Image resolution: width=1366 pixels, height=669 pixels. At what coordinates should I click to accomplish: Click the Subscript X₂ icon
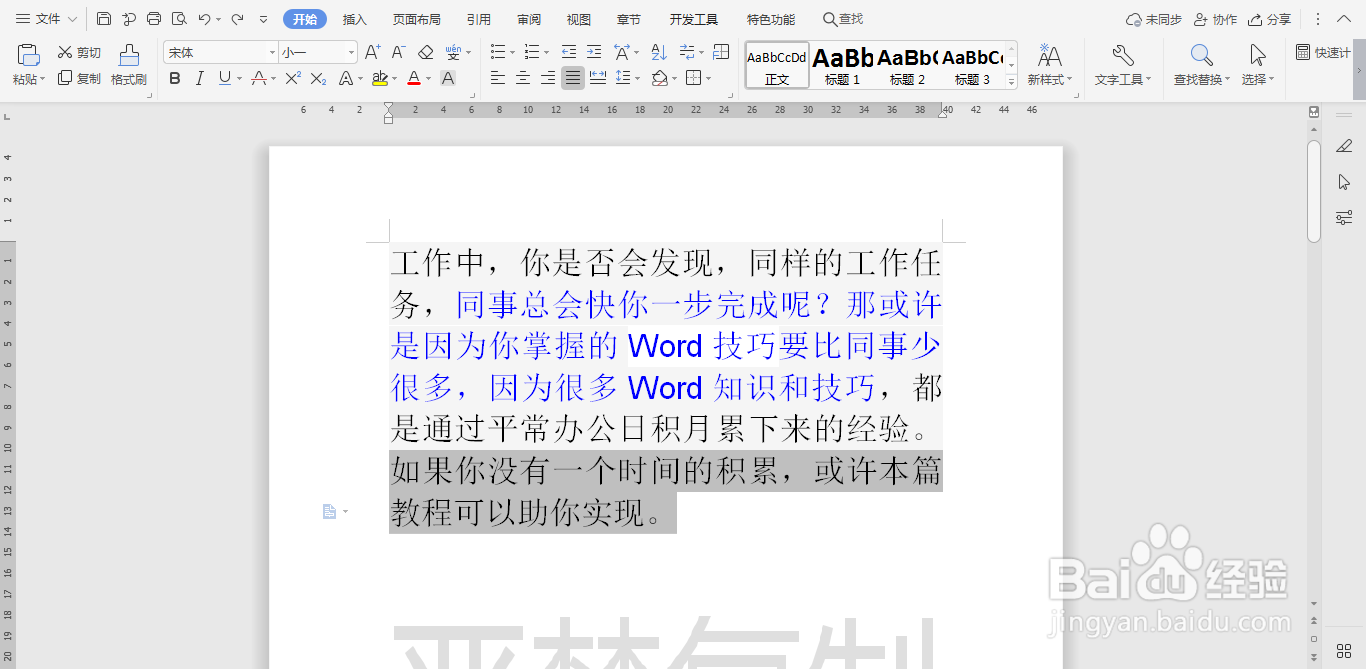[x=318, y=78]
